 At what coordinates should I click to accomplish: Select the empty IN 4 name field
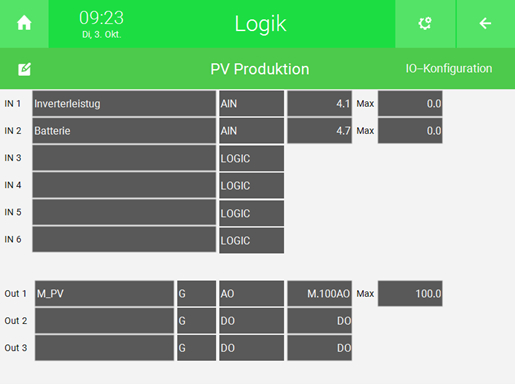[124, 185]
